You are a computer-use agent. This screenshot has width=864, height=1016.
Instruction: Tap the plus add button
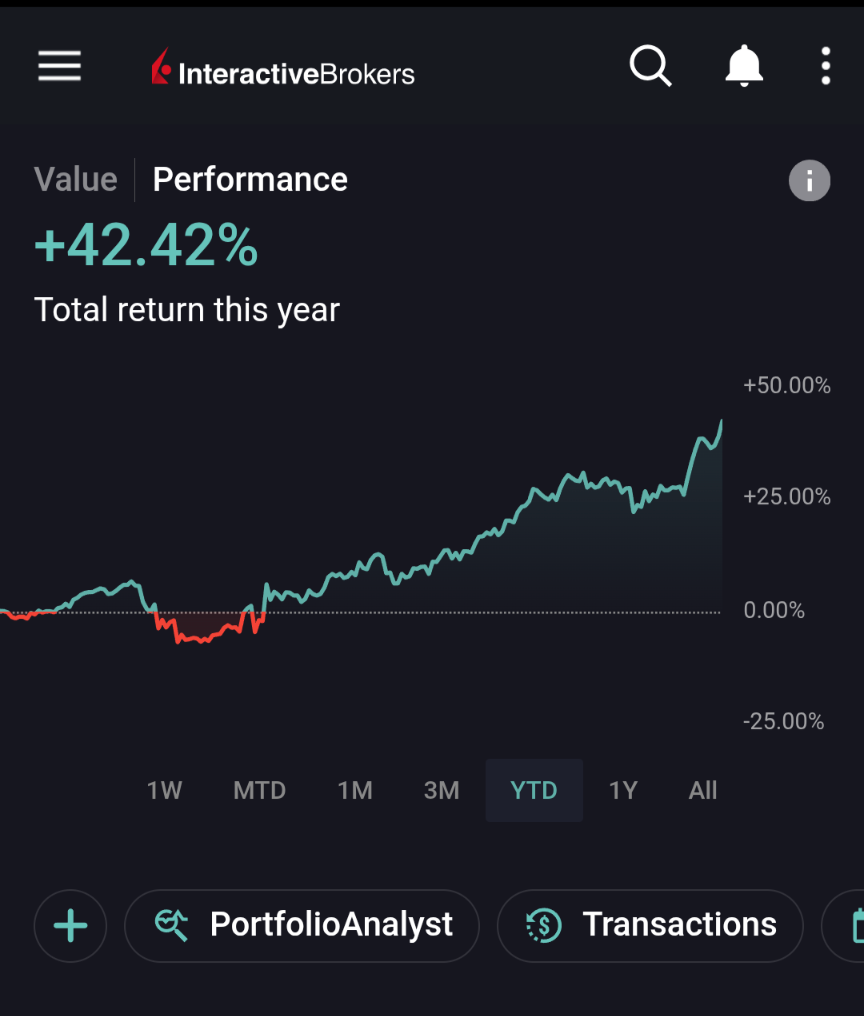(70, 925)
